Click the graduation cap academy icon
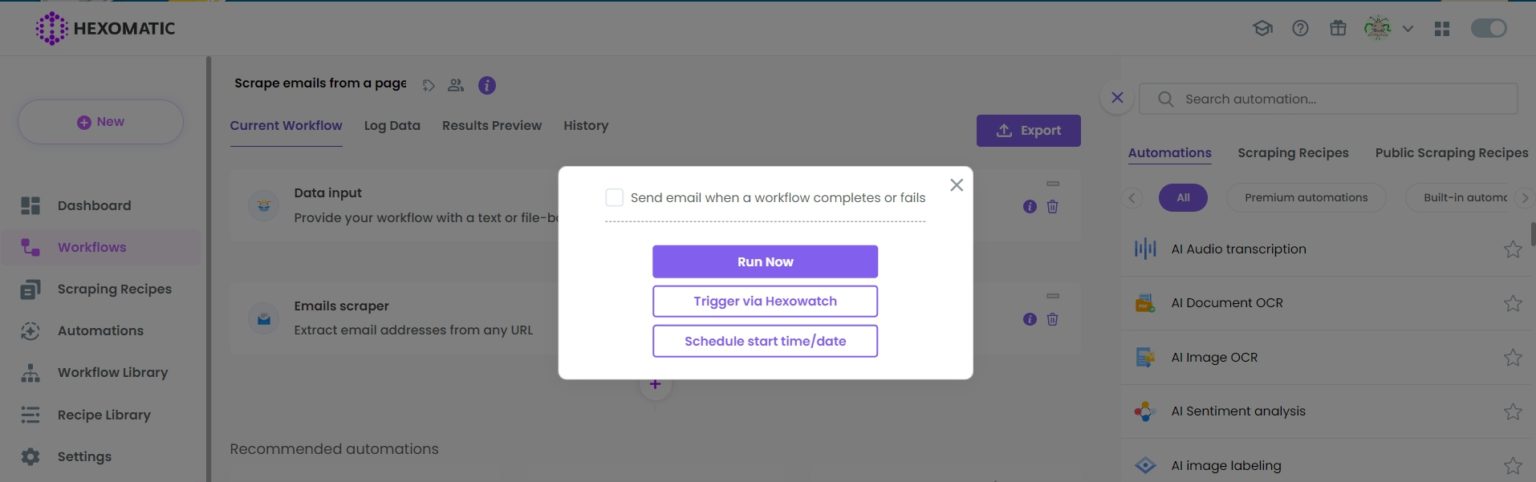The height and width of the screenshot is (482, 1536). tap(1262, 29)
